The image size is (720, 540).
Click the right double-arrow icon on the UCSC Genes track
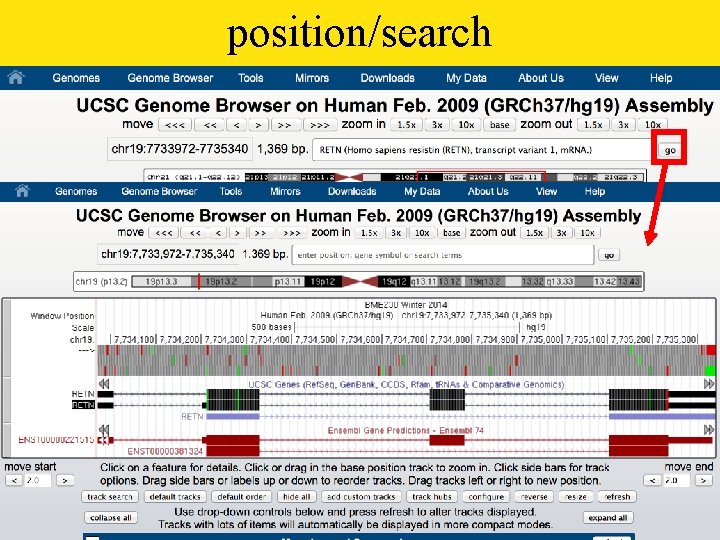tap(709, 384)
